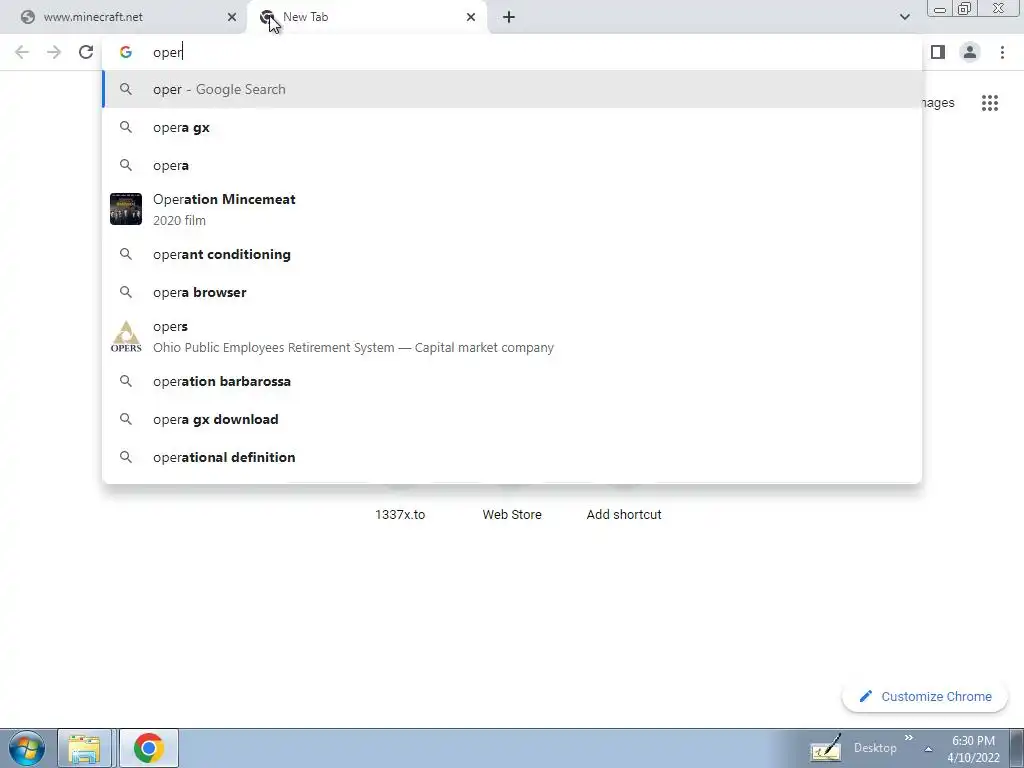
Task: Open the handwriting input panel icon
Action: 825,748
